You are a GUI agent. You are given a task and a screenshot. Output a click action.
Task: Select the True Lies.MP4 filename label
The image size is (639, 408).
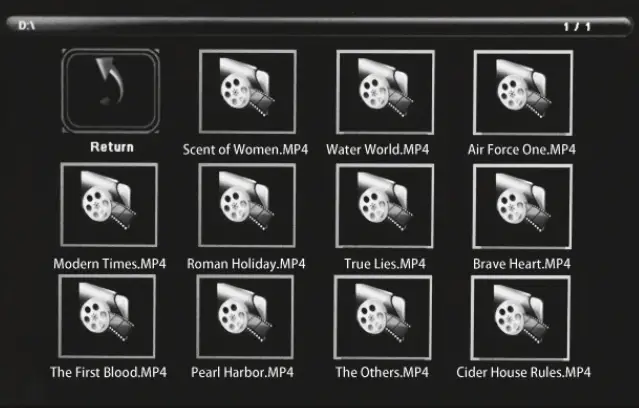tap(385, 264)
